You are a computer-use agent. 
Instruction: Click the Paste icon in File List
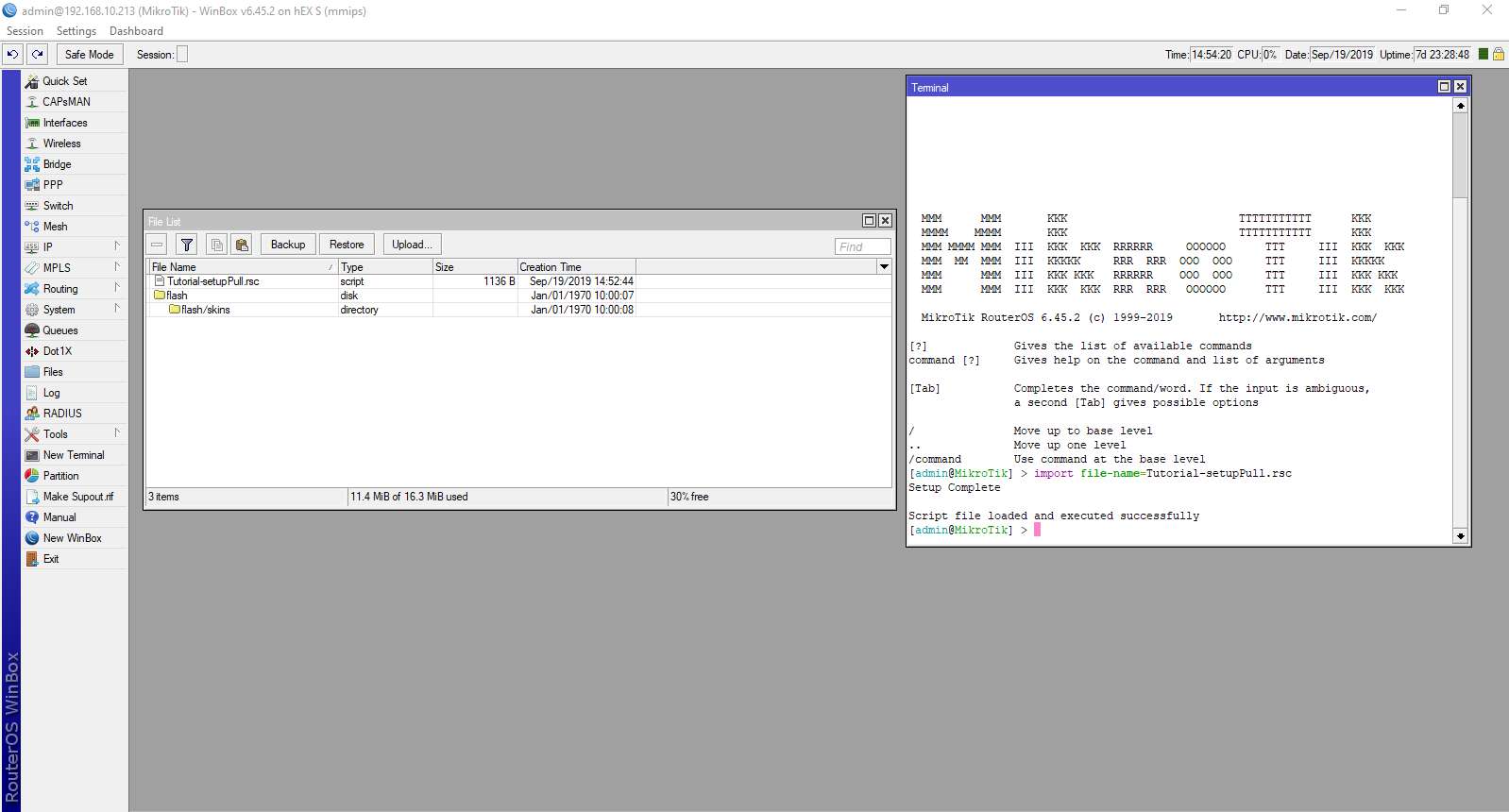[242, 245]
